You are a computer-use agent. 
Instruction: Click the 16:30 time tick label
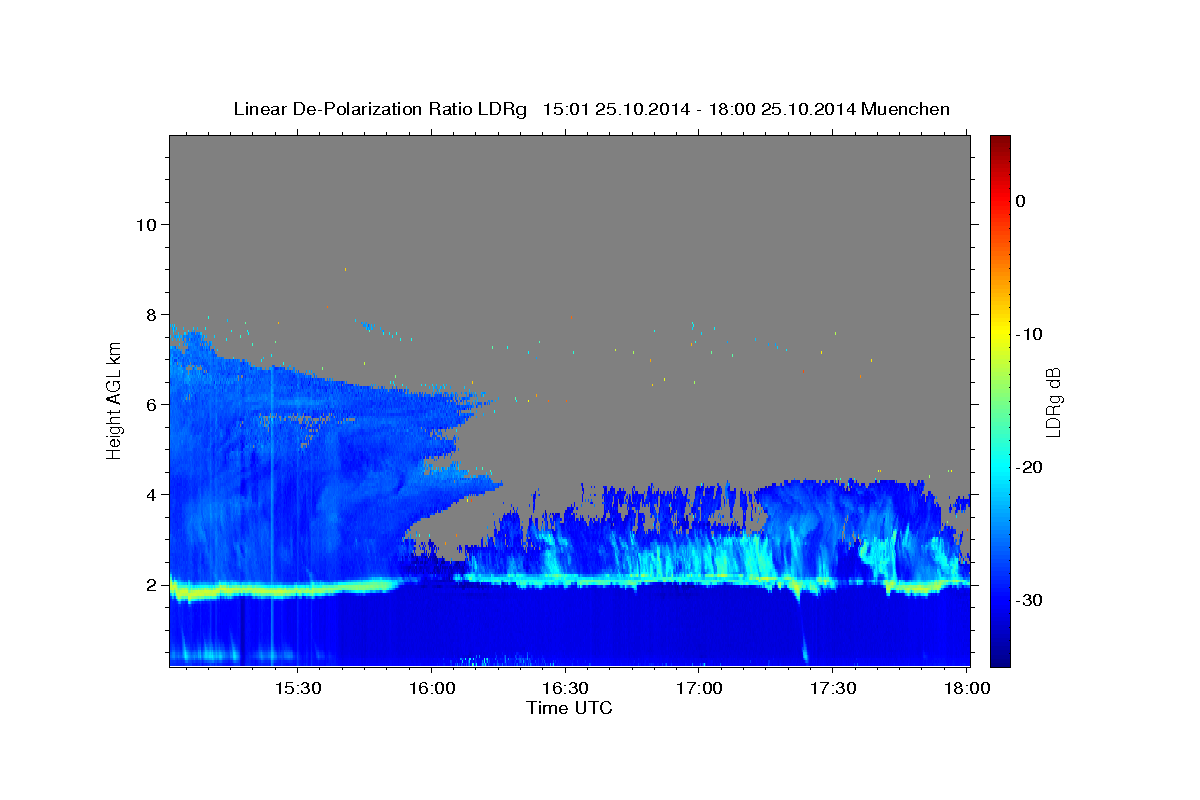coord(565,689)
